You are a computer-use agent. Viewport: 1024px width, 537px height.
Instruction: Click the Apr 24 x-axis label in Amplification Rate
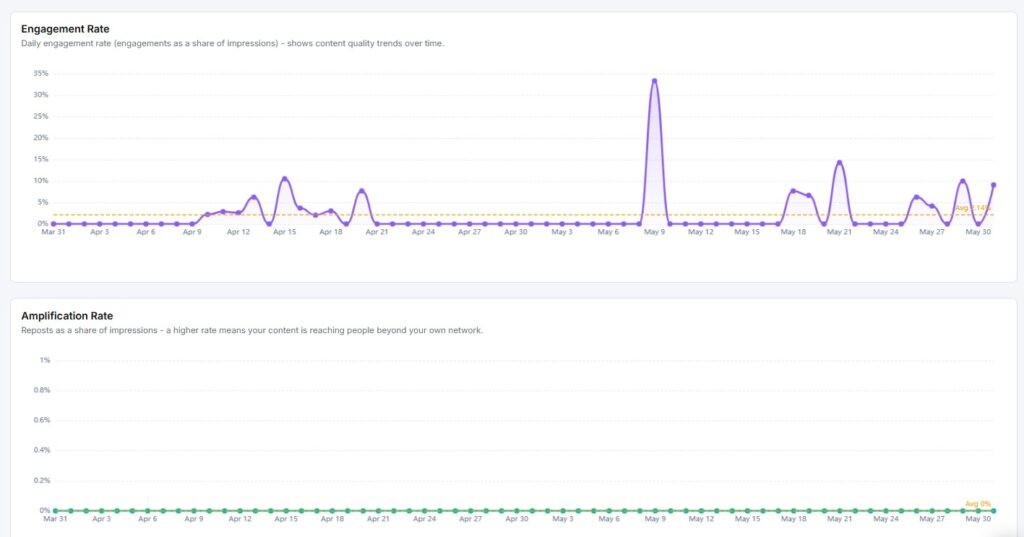[x=424, y=519]
